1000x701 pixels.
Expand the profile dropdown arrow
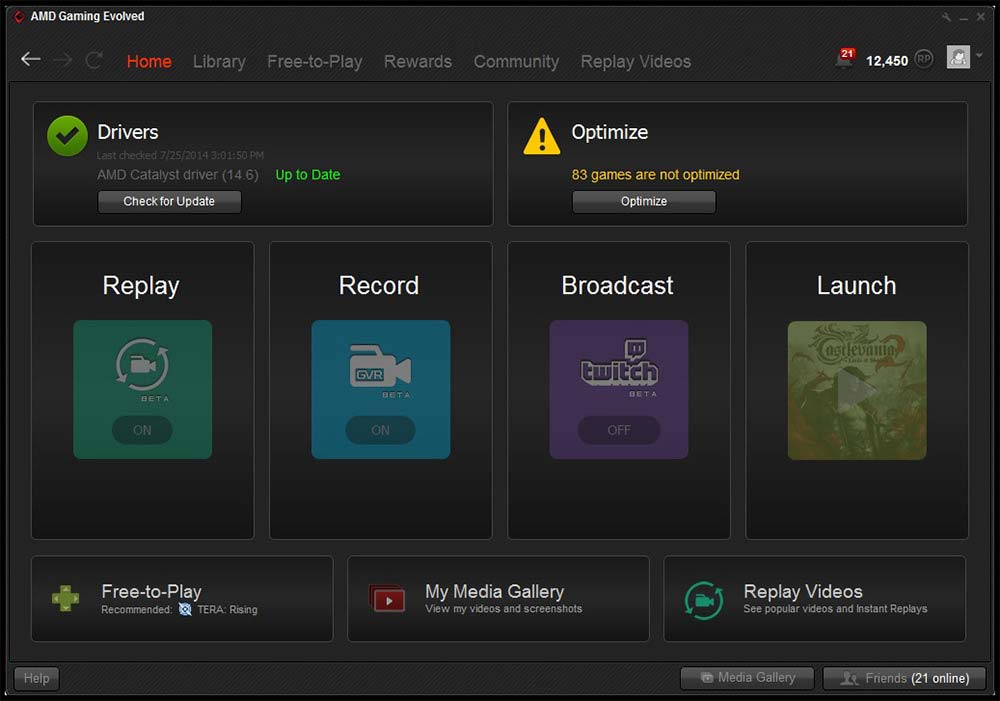[x=979, y=57]
